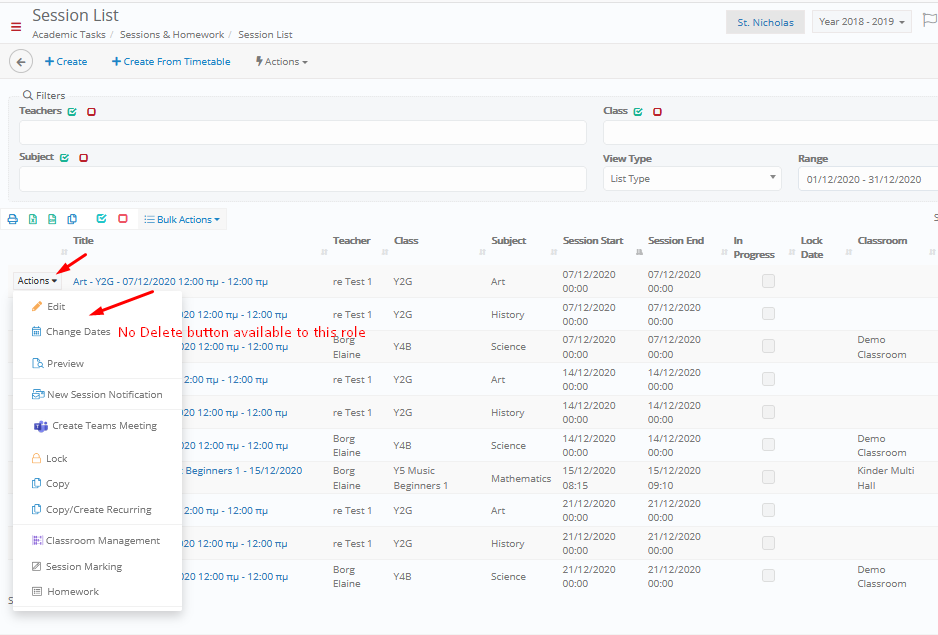Tick In Progress for the Art 14/12/2020 session
Viewport: 938px width, 635px height.
pos(769,379)
